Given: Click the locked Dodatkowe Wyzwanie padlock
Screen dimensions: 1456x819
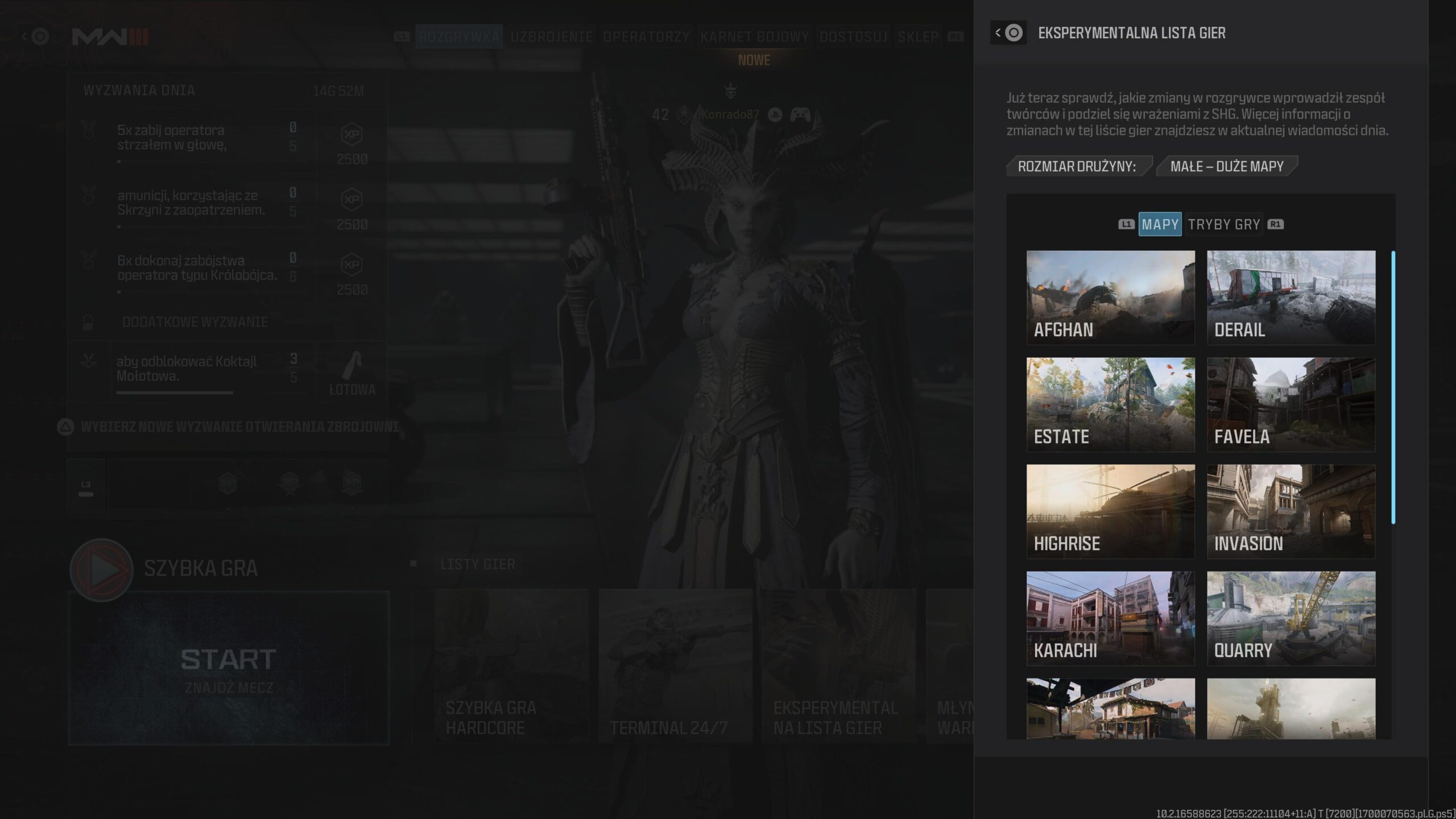Looking at the screenshot, I should (x=88, y=322).
